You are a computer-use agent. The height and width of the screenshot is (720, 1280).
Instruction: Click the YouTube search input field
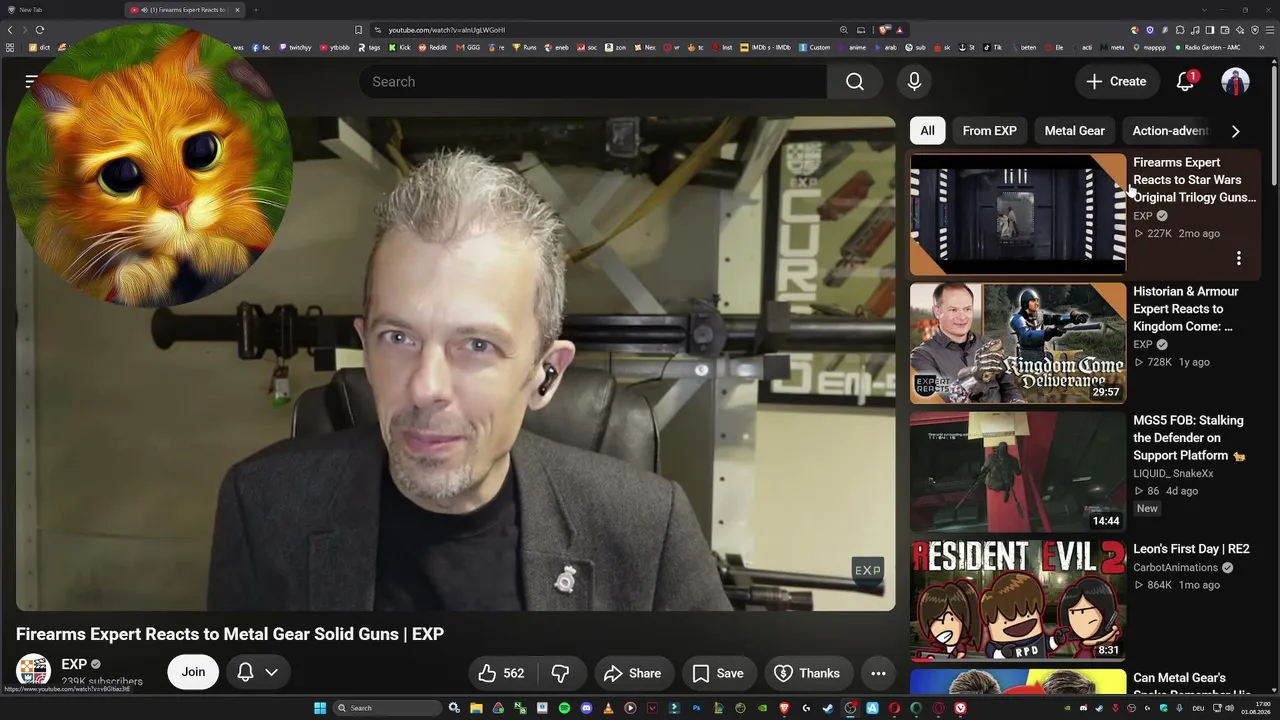click(592, 82)
